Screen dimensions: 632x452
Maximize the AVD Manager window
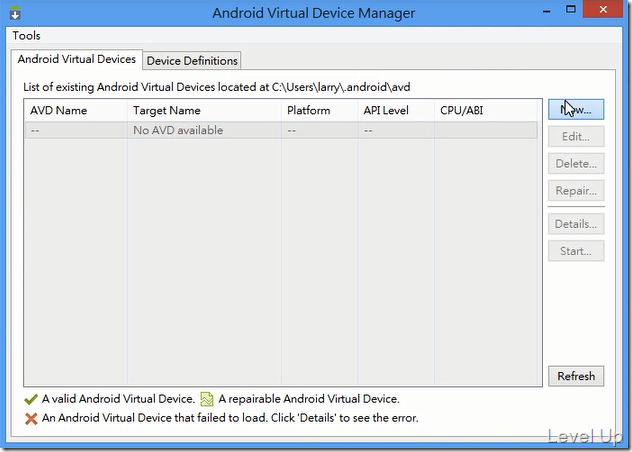pos(570,10)
